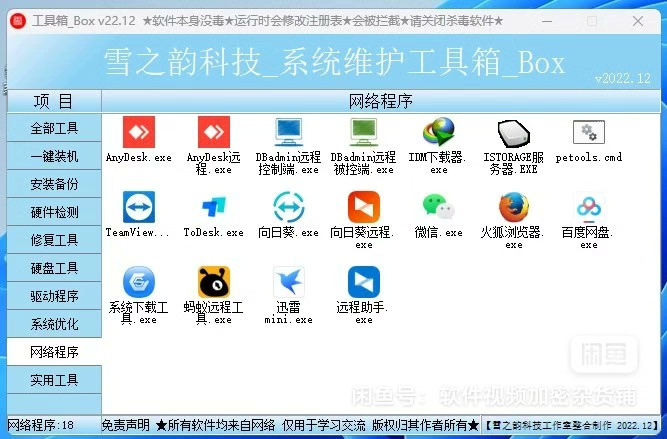This screenshot has height=439, width=667.
Task: Switch to 驱动程序 category
Action: (54, 296)
